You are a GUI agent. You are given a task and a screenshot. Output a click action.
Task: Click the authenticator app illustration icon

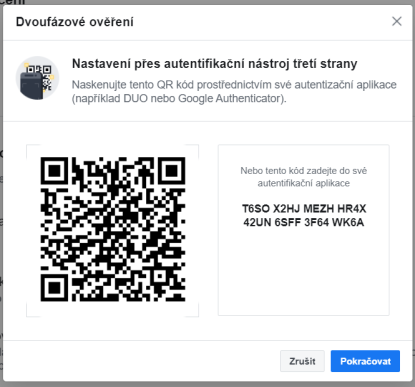pyautogui.click(x=37, y=78)
